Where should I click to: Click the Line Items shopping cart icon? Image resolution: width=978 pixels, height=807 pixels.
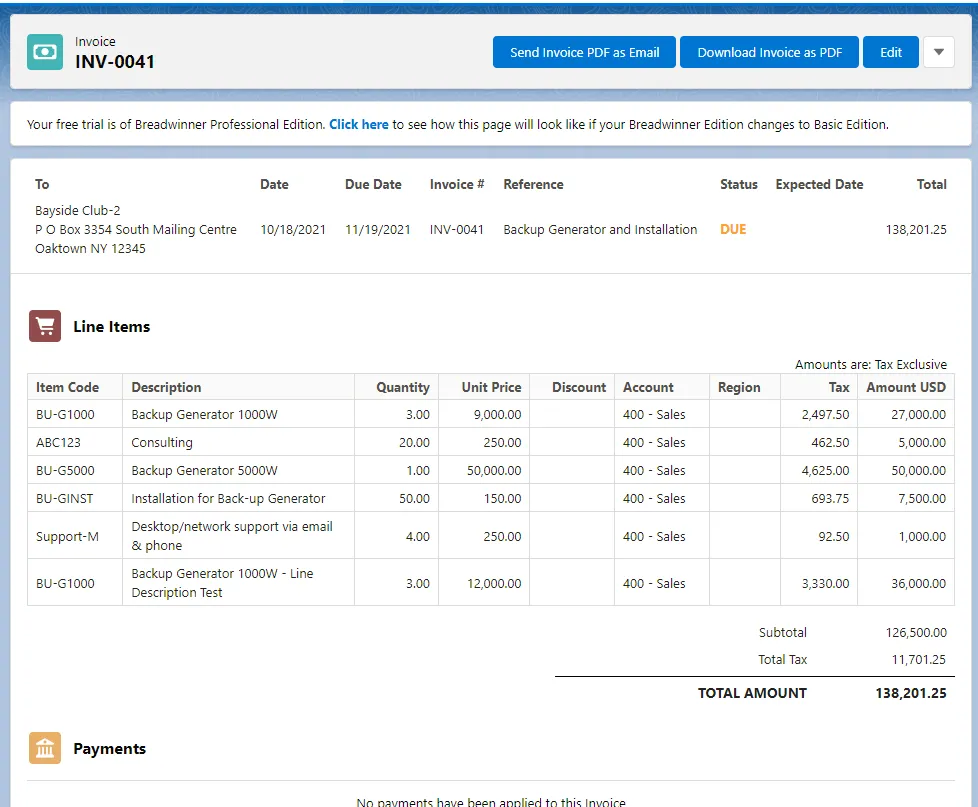coord(45,326)
